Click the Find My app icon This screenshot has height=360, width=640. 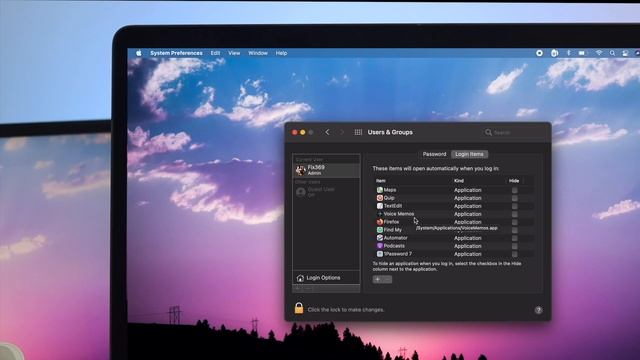tap(380, 230)
